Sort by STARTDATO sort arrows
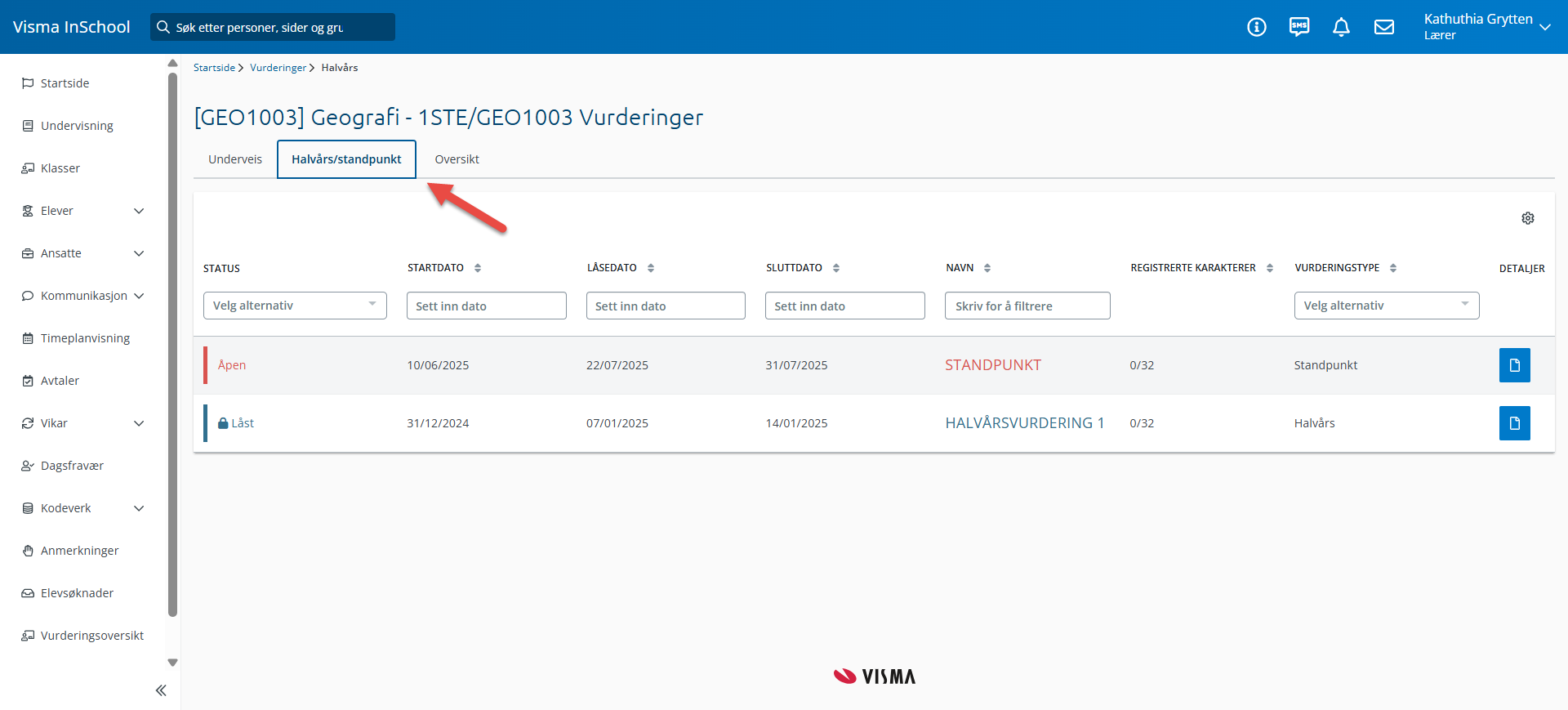1568x710 pixels. (x=478, y=268)
